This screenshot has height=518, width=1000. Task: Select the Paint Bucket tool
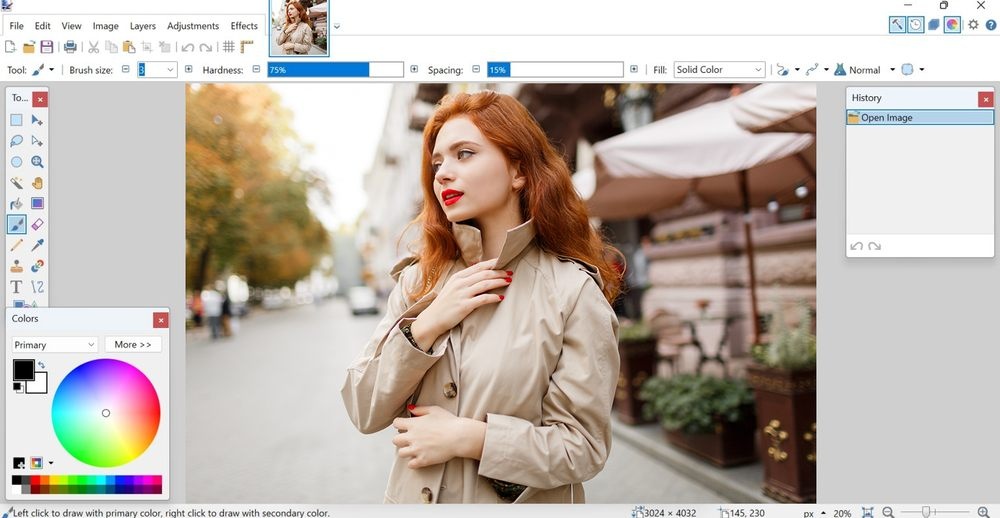[17, 204]
